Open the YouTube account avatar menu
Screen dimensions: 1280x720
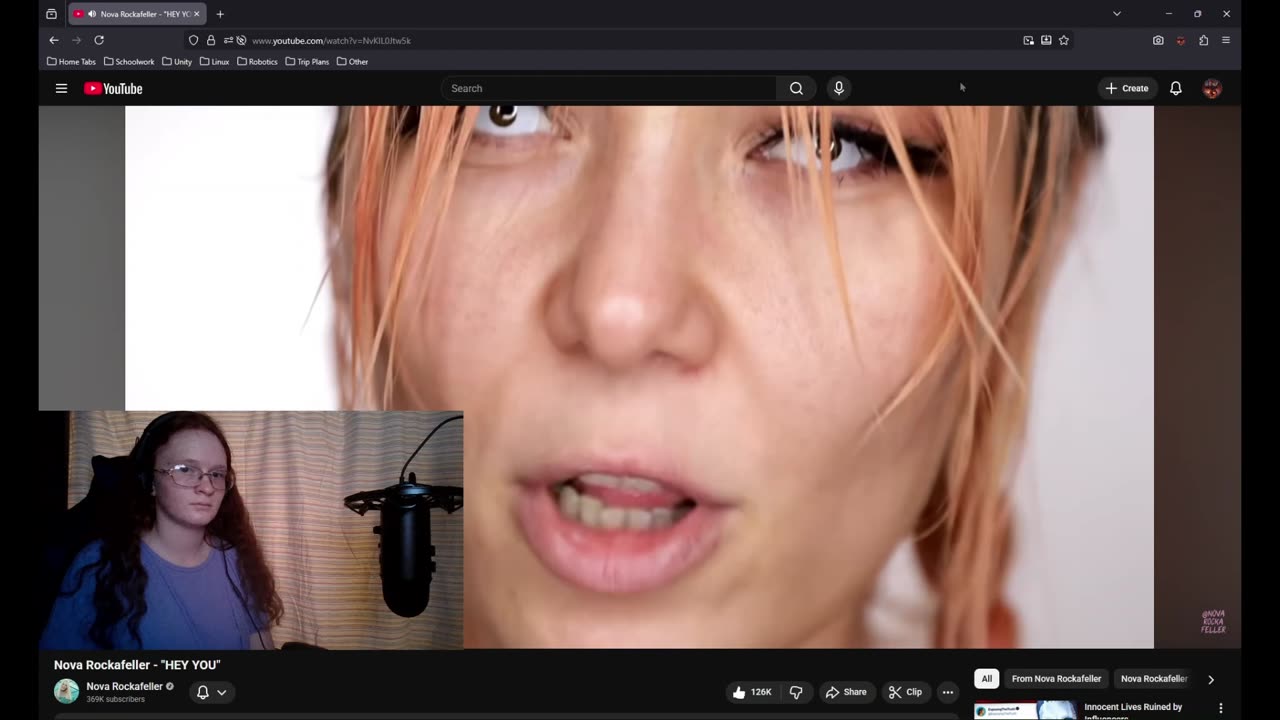[x=1212, y=88]
